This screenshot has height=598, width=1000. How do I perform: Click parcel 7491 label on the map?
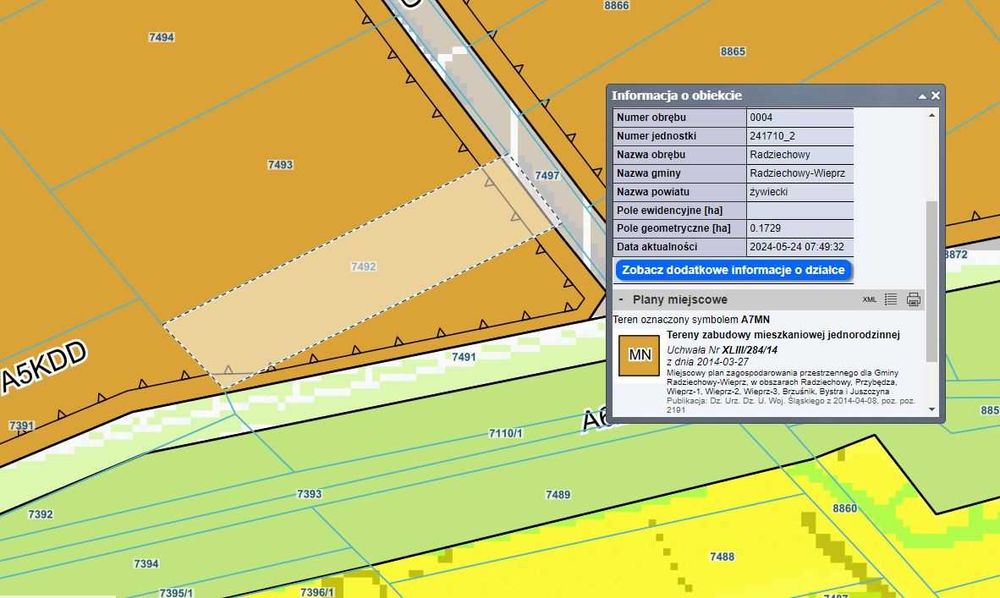pyautogui.click(x=464, y=357)
